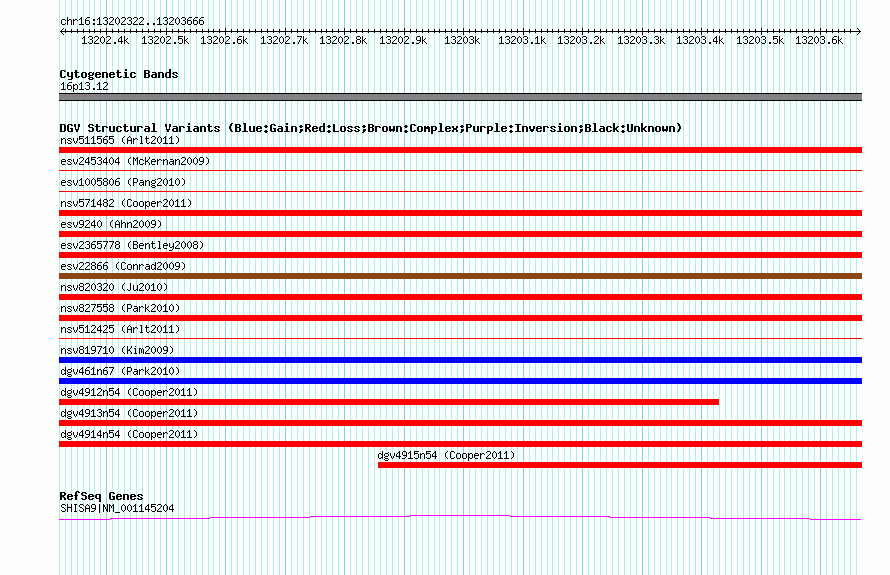This screenshot has width=890, height=575.
Task: Click the 13202.7k ruler tick label
Action: click(x=284, y=40)
